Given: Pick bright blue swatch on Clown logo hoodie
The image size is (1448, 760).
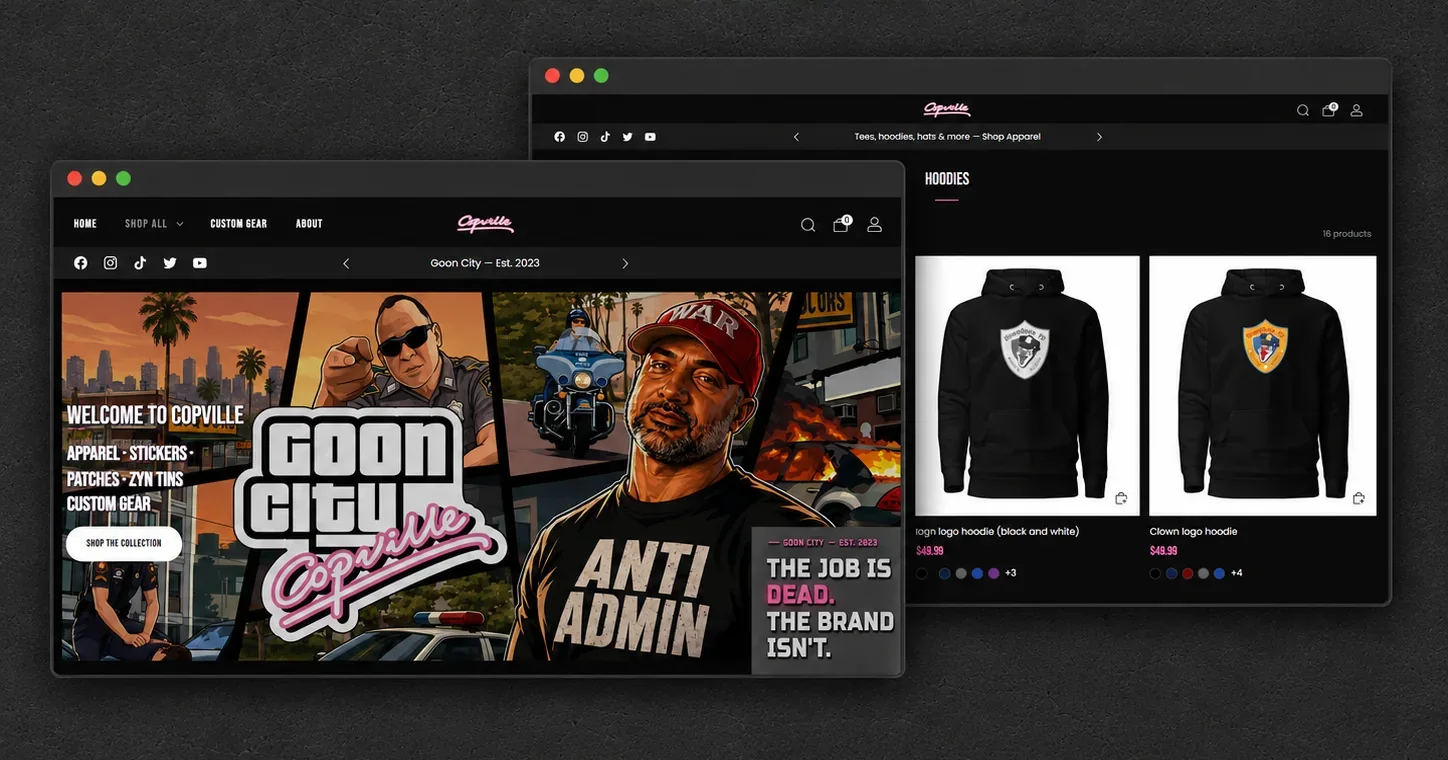Looking at the screenshot, I should point(1219,573).
